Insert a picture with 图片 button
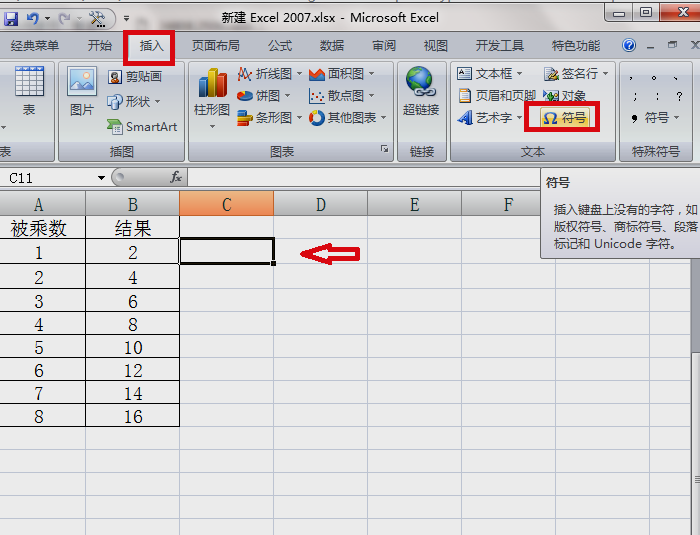This screenshot has width=700, height=535. point(82,93)
